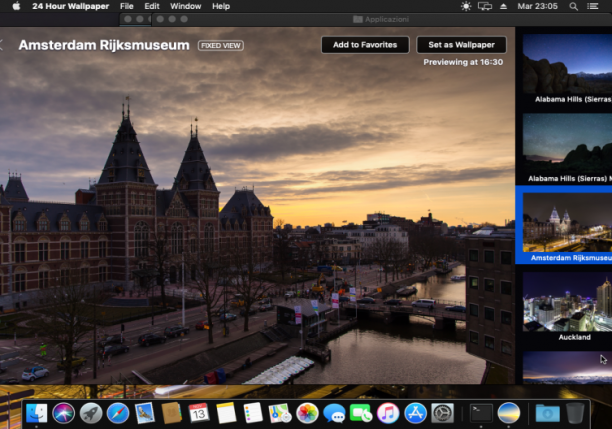Open the Apple menu
Screen dimensions: 612x429
tap(16, 6)
